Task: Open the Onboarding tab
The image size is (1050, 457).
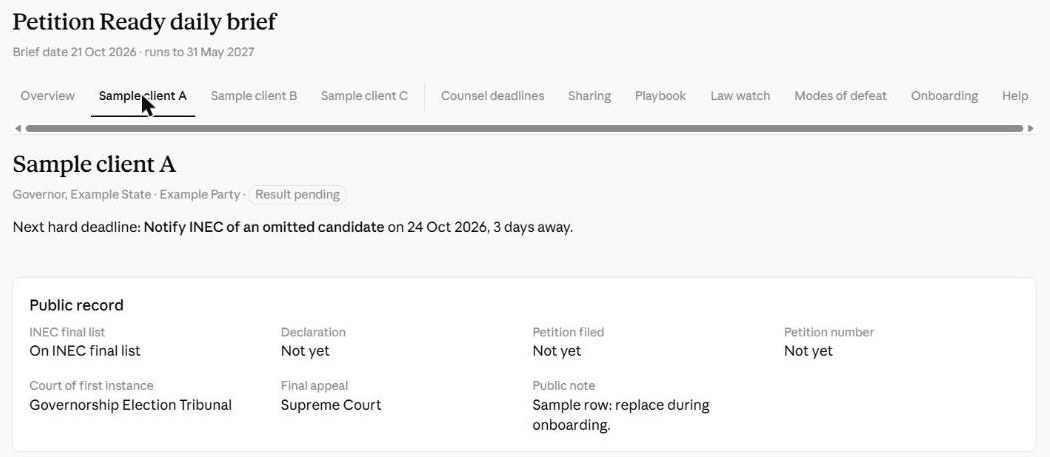Action: click(x=944, y=96)
